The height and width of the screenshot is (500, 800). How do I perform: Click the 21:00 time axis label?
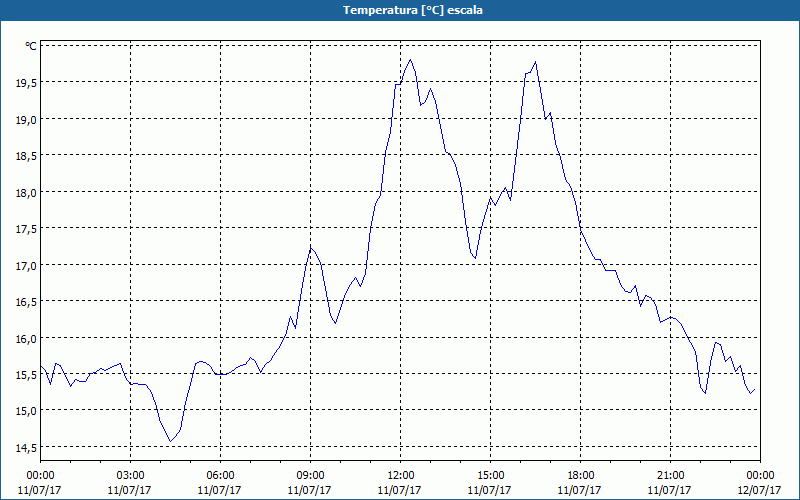[x=670, y=476]
